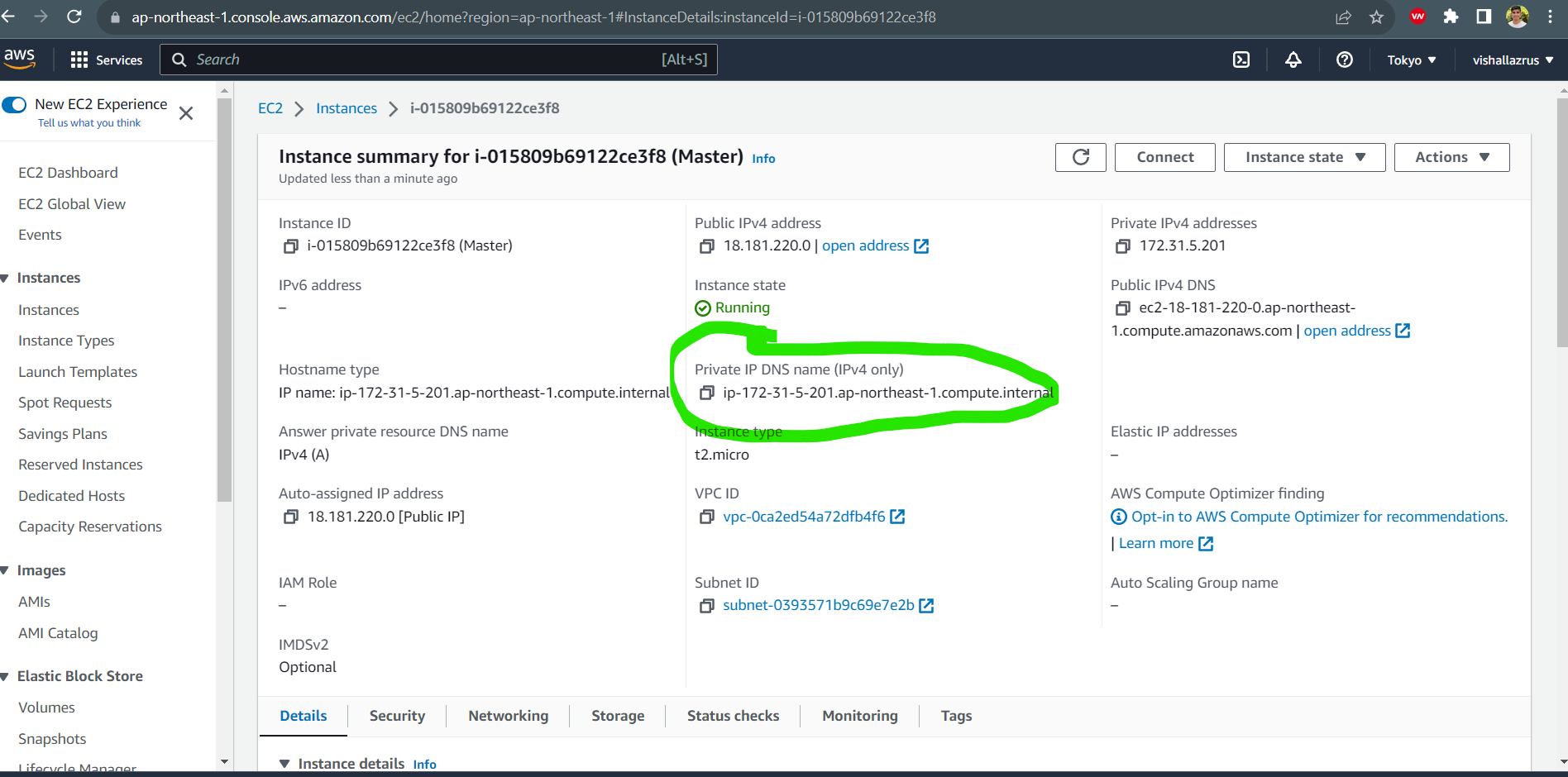Screen dimensions: 1568x777
Task: Copy the Public IPv4 address
Action: (x=707, y=245)
